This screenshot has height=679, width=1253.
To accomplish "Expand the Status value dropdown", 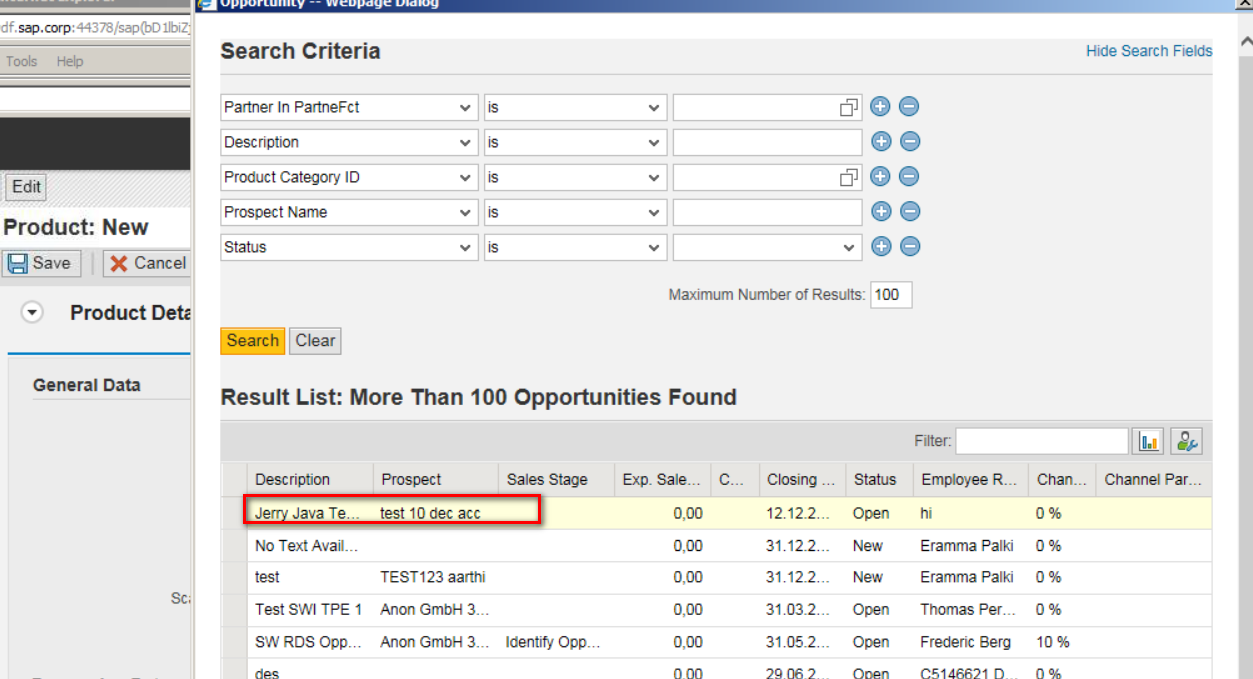I will [x=849, y=247].
